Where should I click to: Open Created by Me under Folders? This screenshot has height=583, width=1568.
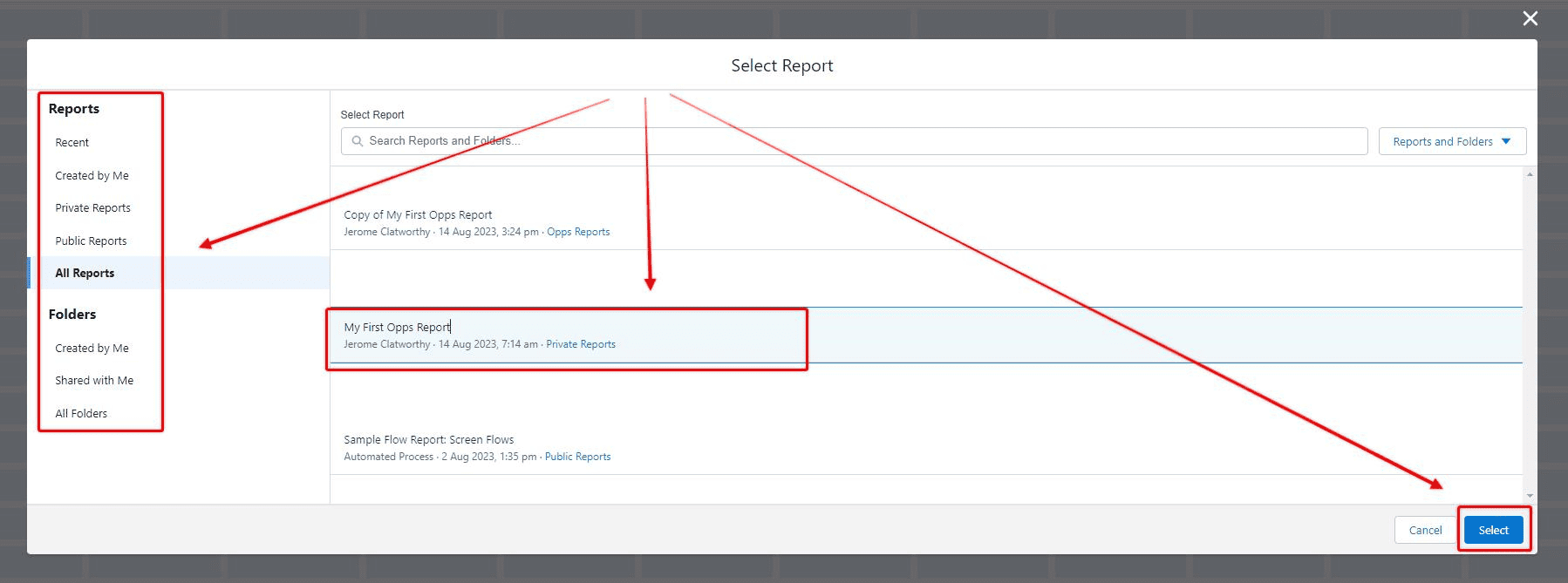coord(92,348)
